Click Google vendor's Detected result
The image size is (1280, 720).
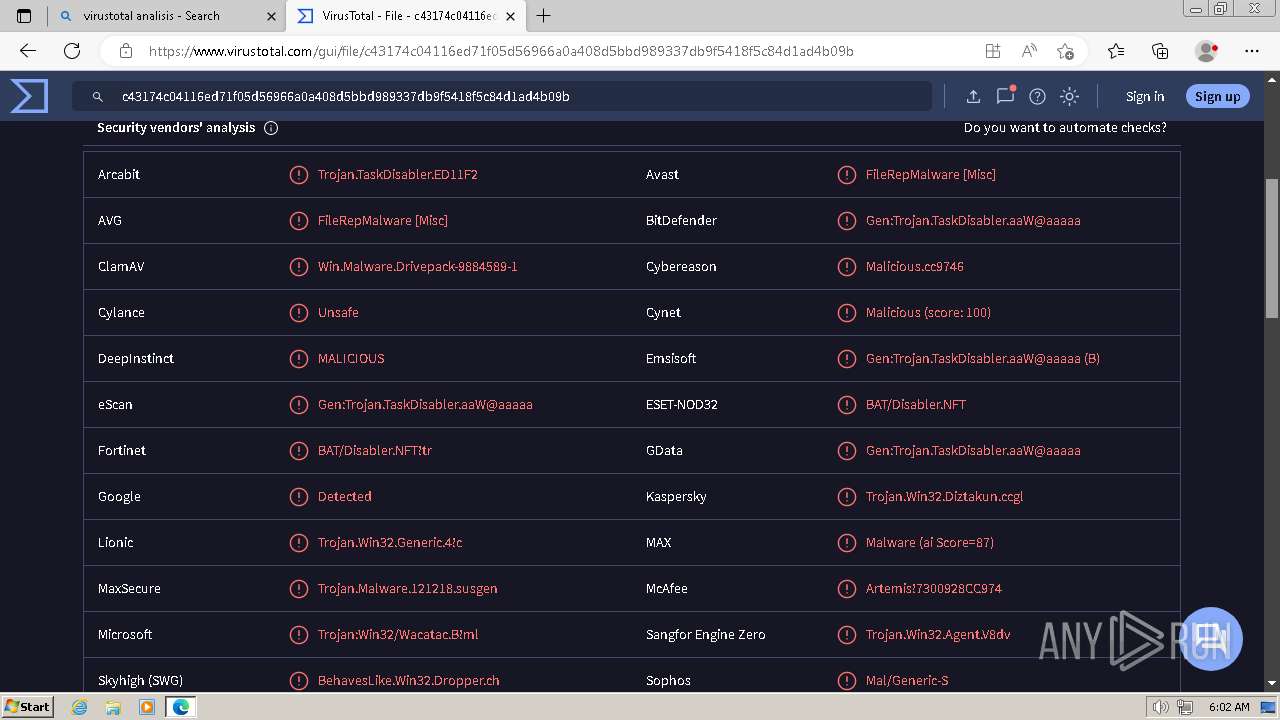pyautogui.click(x=345, y=497)
